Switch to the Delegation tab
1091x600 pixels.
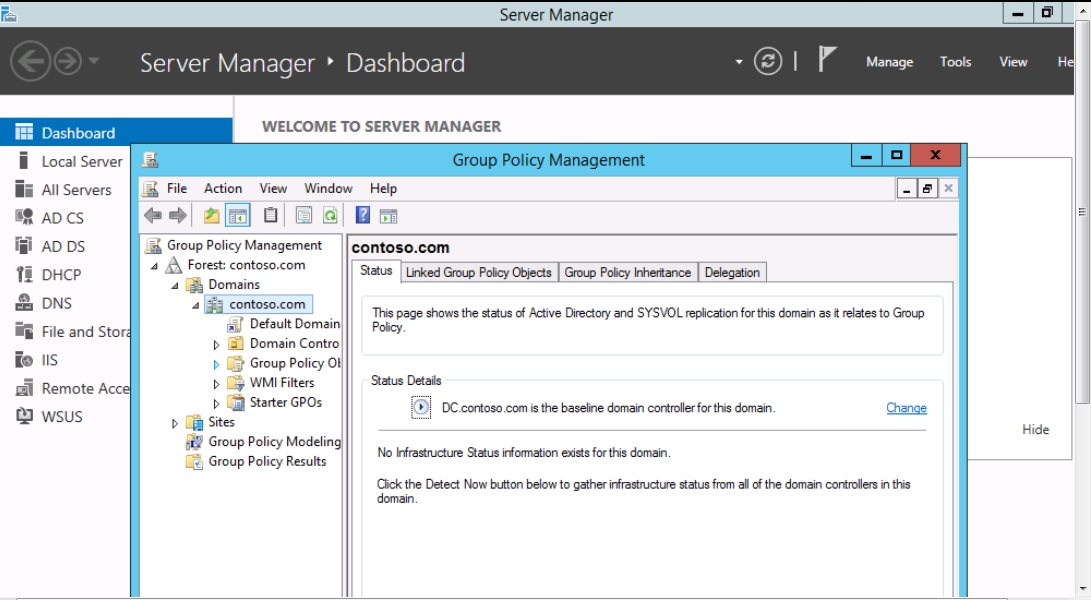coord(732,272)
